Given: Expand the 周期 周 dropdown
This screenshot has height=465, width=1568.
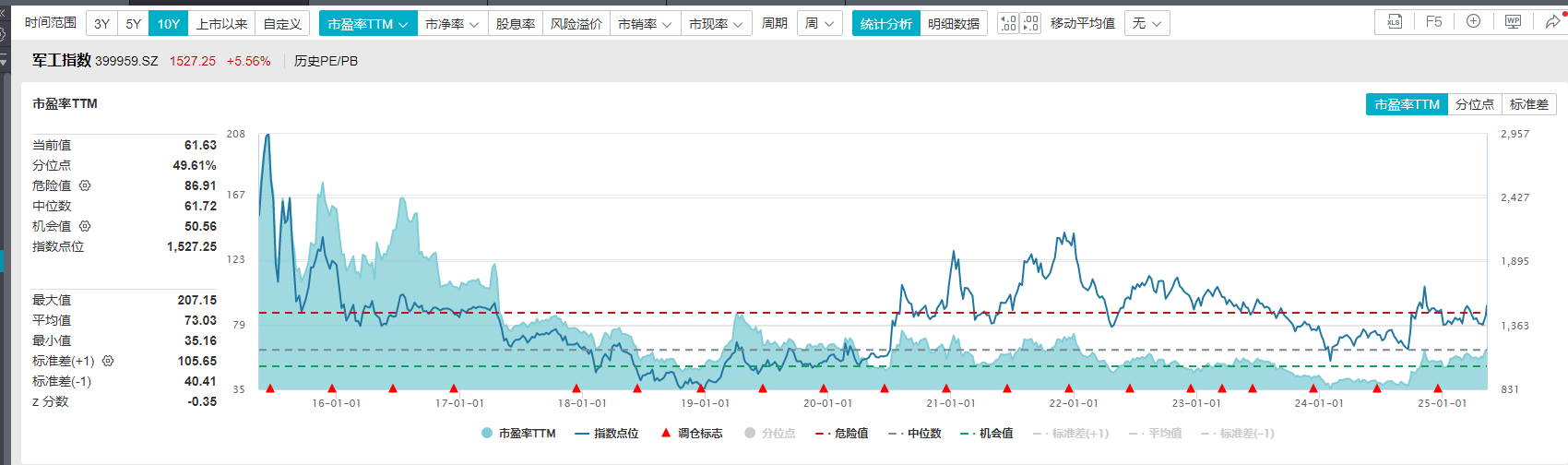Looking at the screenshot, I should [x=819, y=24].
